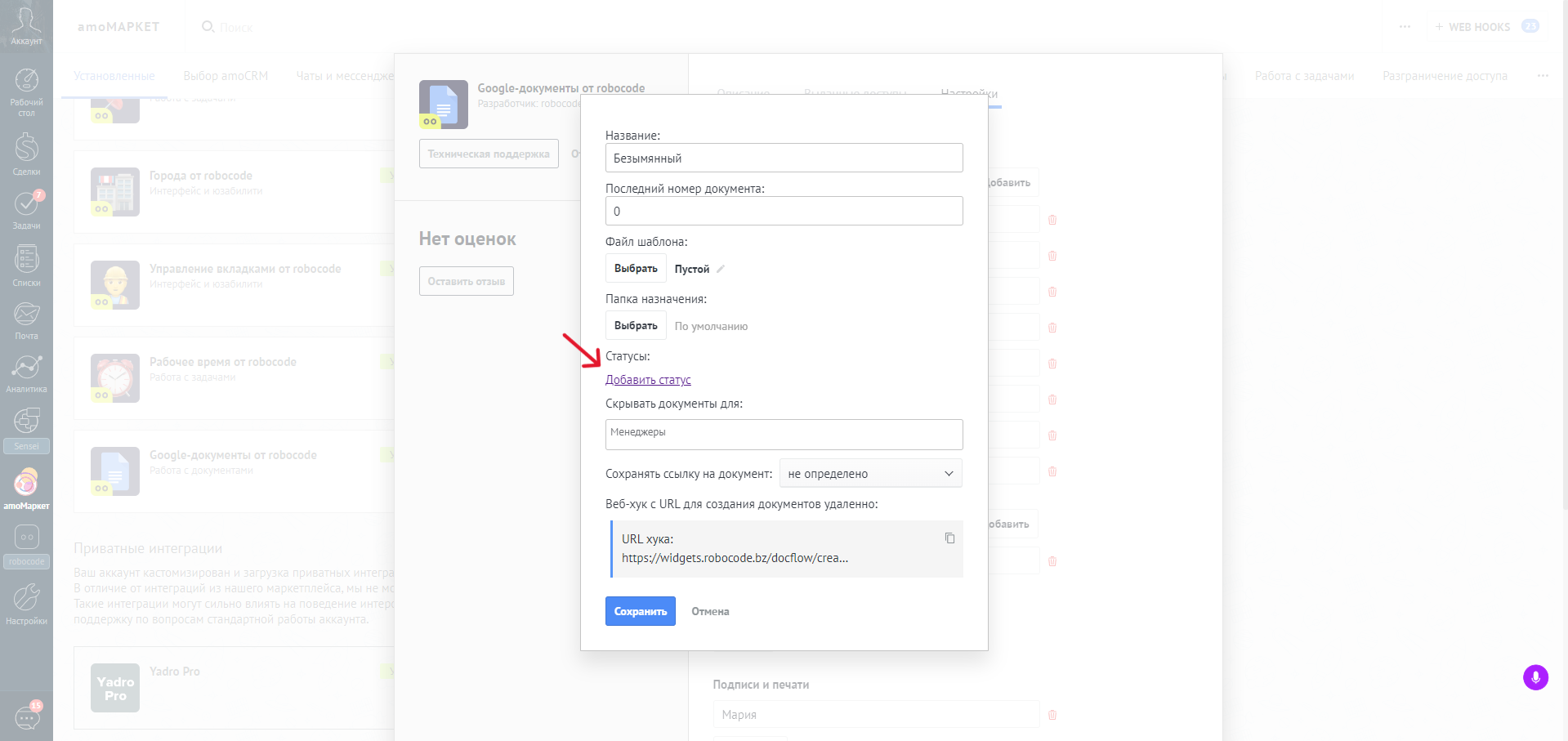Open Аналитика section in sidebar
Viewport: 1568px width, 741px height.
(26, 373)
